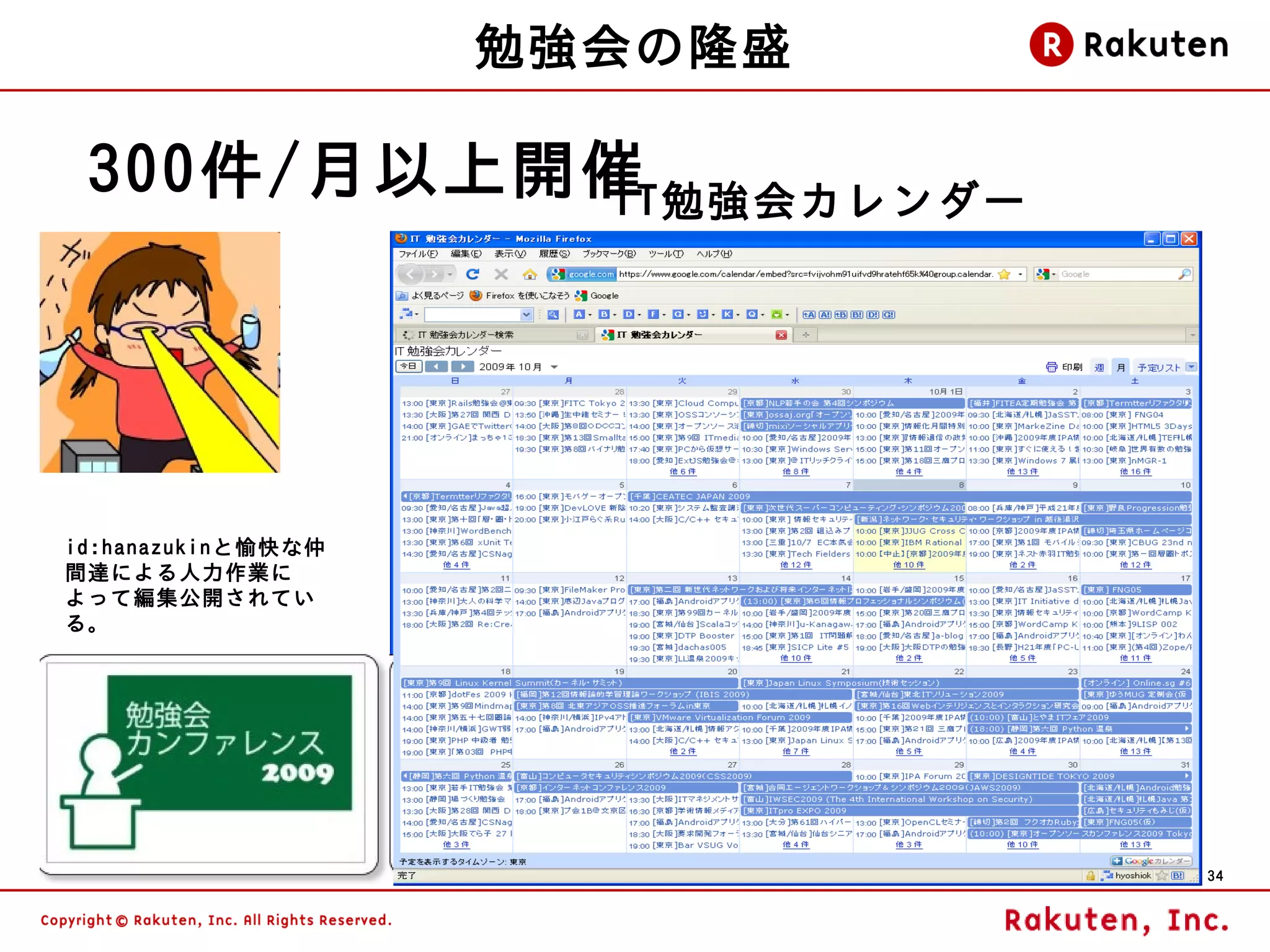Stop loading with the X icon
This screenshot has width=1270, height=952.
[x=501, y=274]
